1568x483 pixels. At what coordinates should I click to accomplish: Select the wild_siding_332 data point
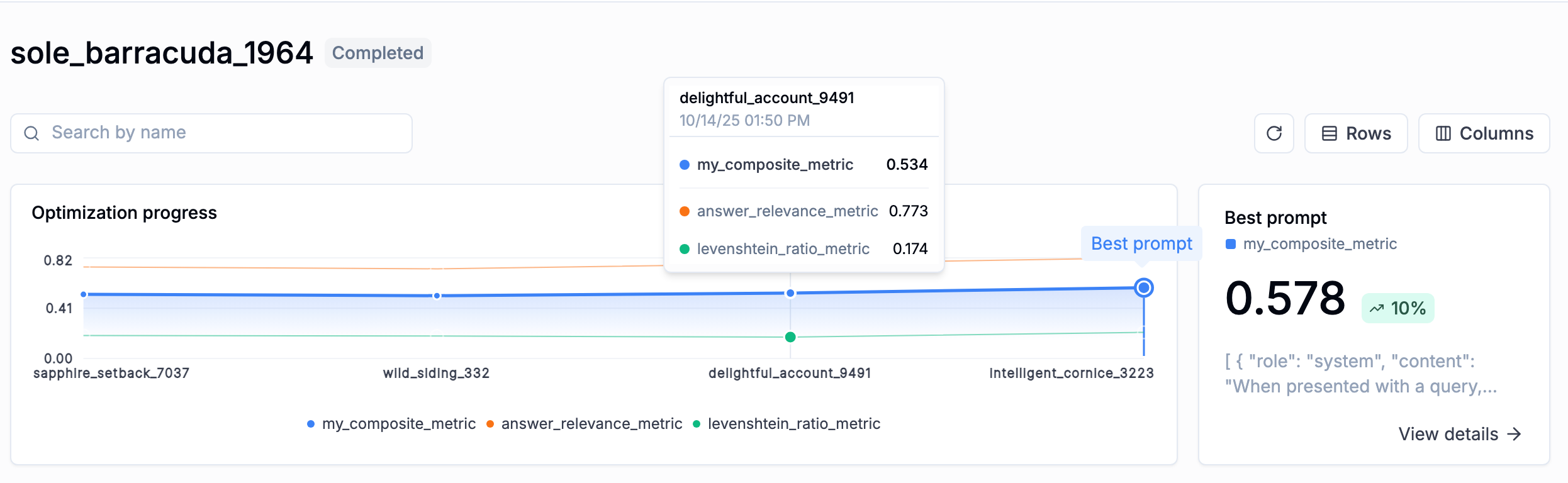[437, 296]
